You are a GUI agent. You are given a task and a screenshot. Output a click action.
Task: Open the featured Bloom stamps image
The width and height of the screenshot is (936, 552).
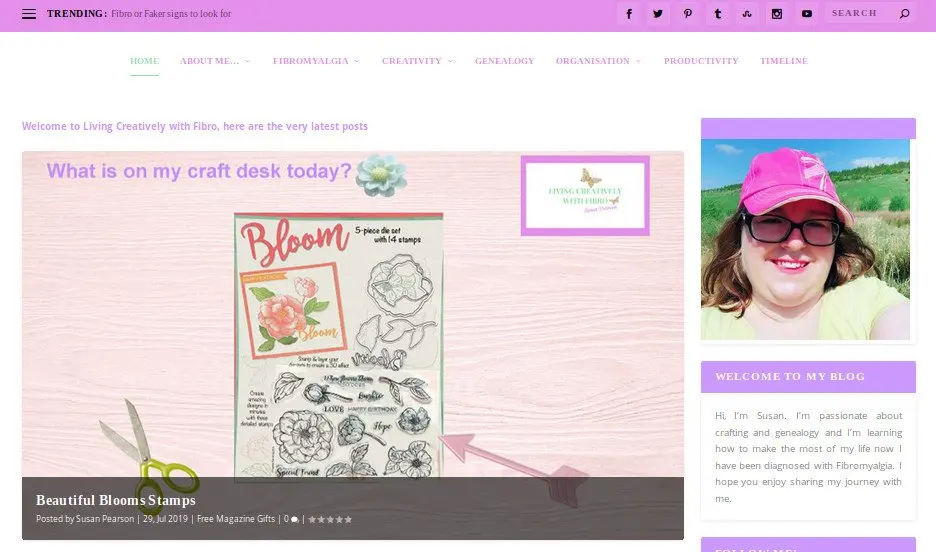[x=353, y=345]
